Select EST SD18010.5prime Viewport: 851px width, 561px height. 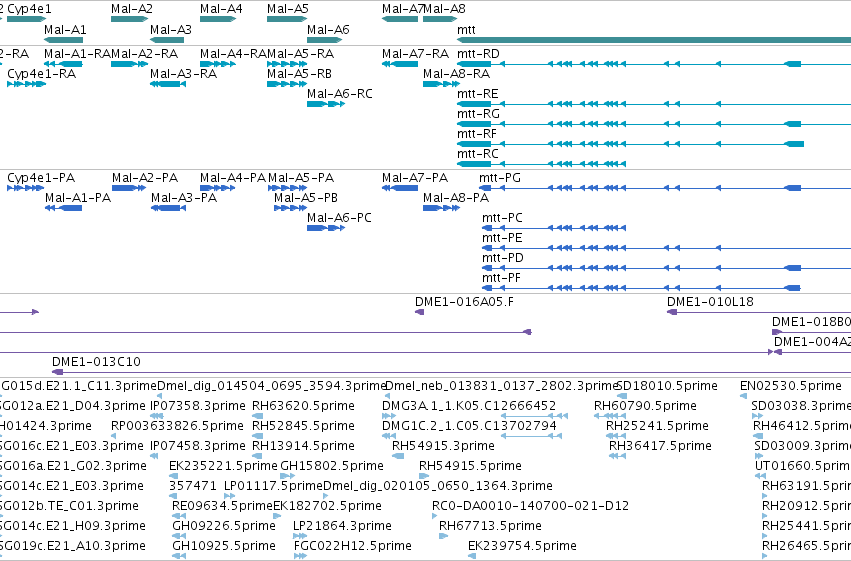(622, 397)
